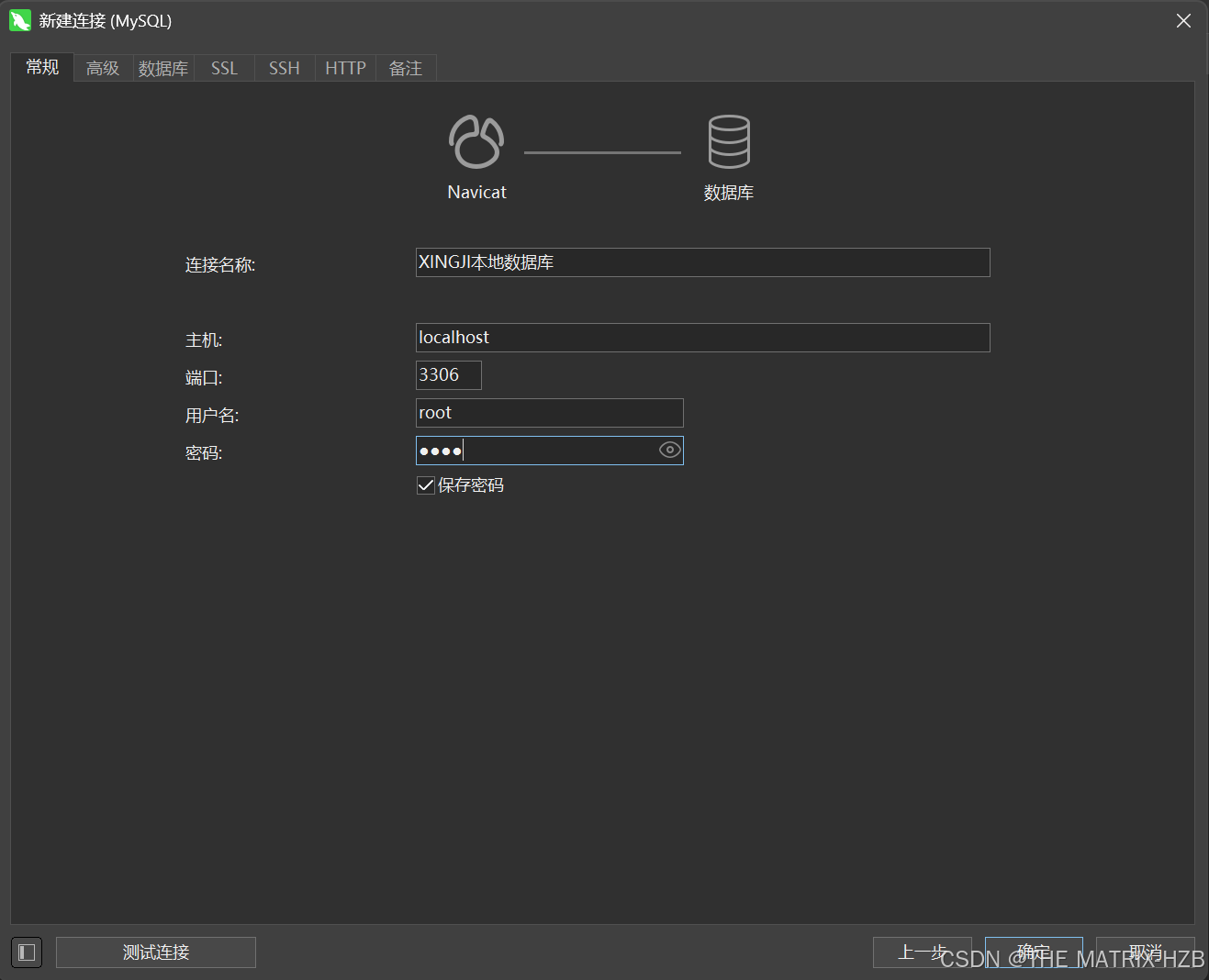Switch to the 常规 tab
Image resolution: width=1209 pixels, height=980 pixels.
click(42, 67)
